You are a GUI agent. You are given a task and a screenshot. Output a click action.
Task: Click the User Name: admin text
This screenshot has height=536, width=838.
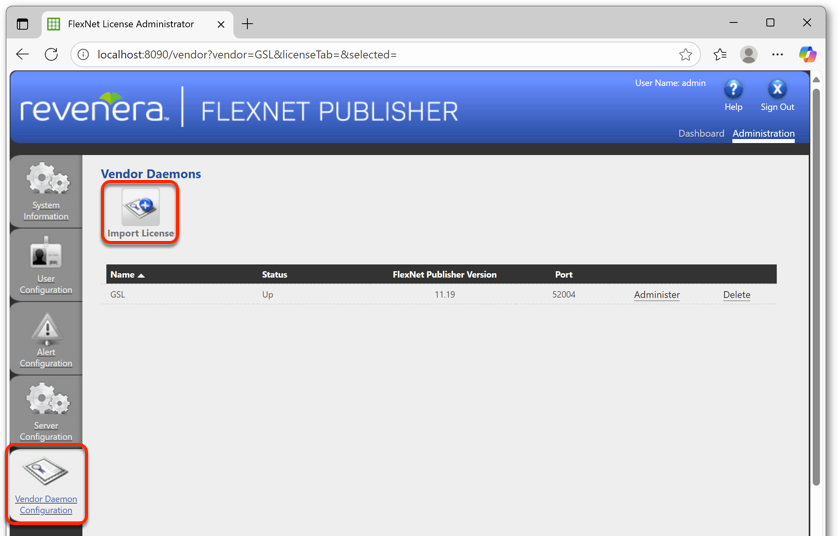(670, 83)
